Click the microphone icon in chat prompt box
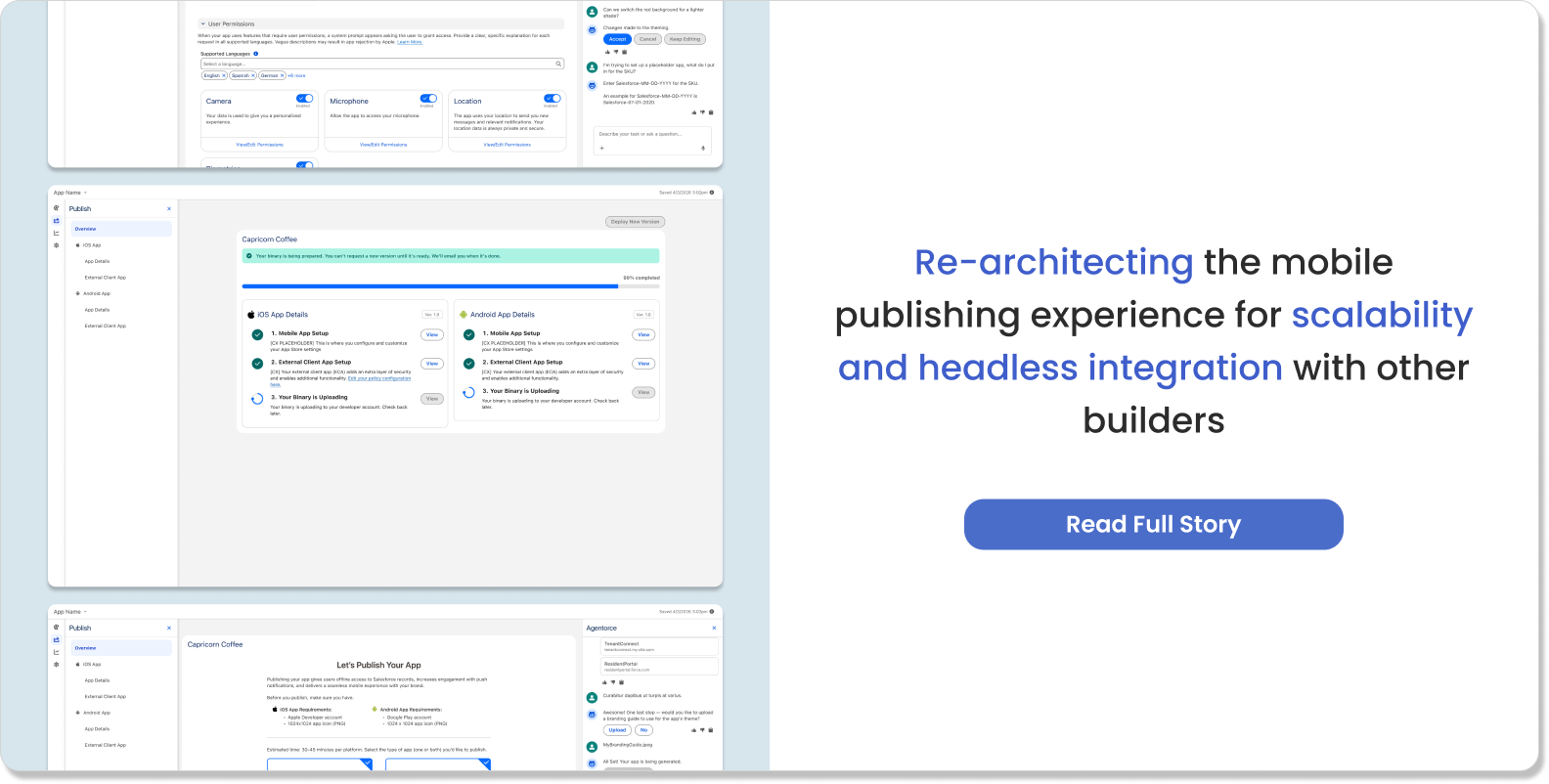The image size is (1549, 784). coord(703,149)
